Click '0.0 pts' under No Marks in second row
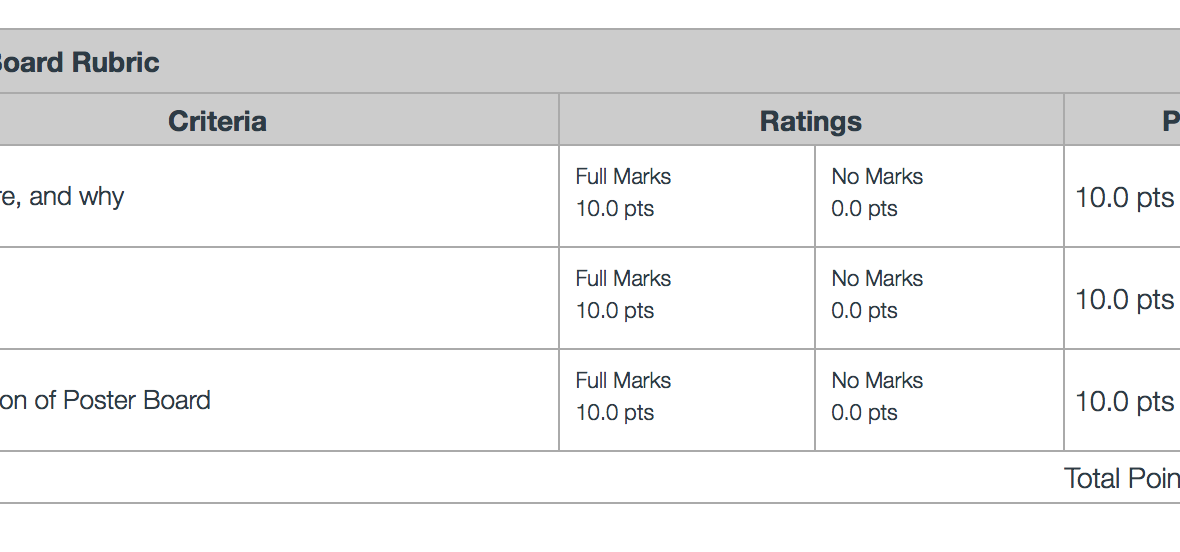This screenshot has width=1180, height=552. point(864,311)
